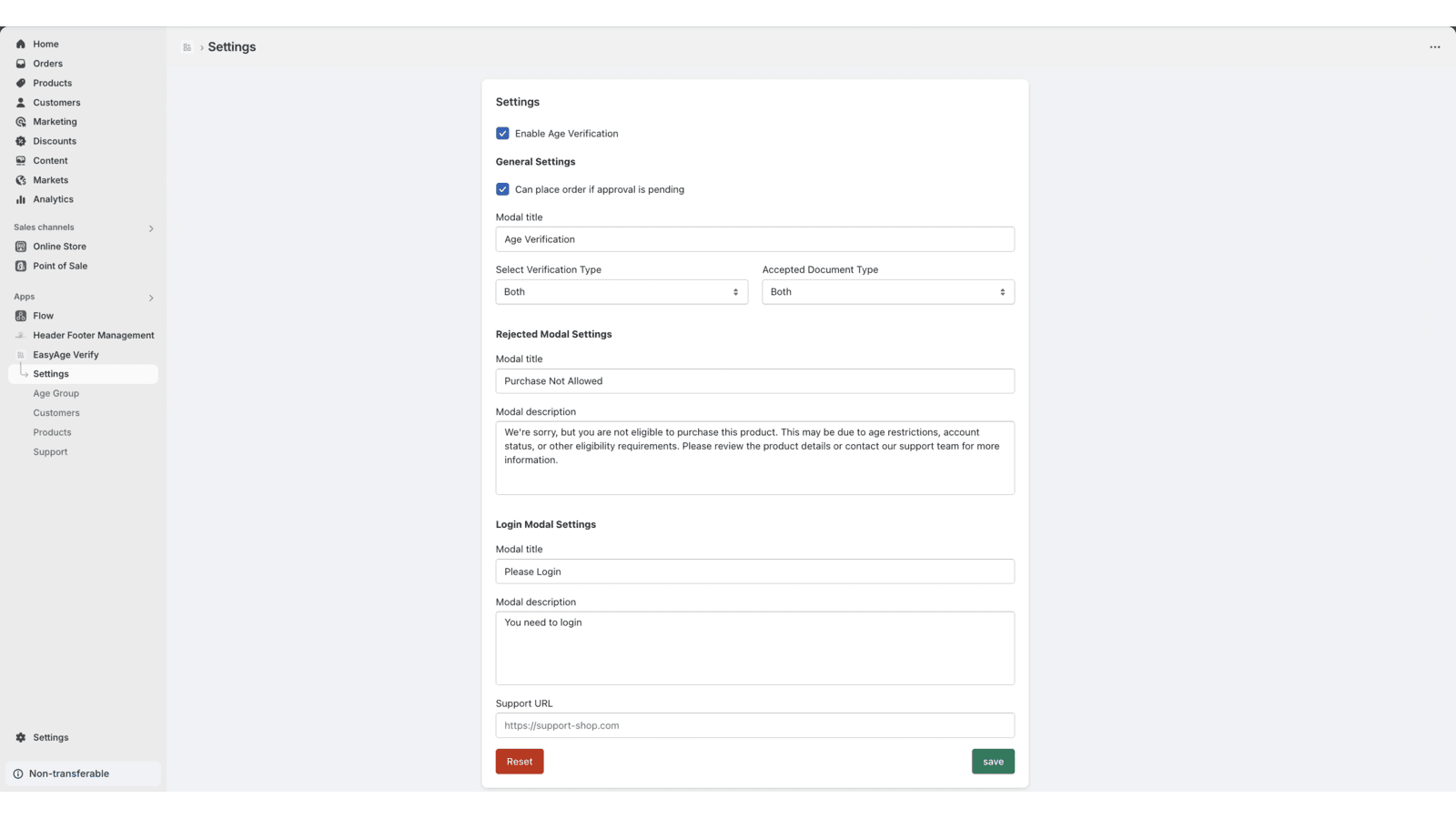This screenshot has width=1456, height=819.
Task: Open Products from the sidebar
Action: pos(53,83)
